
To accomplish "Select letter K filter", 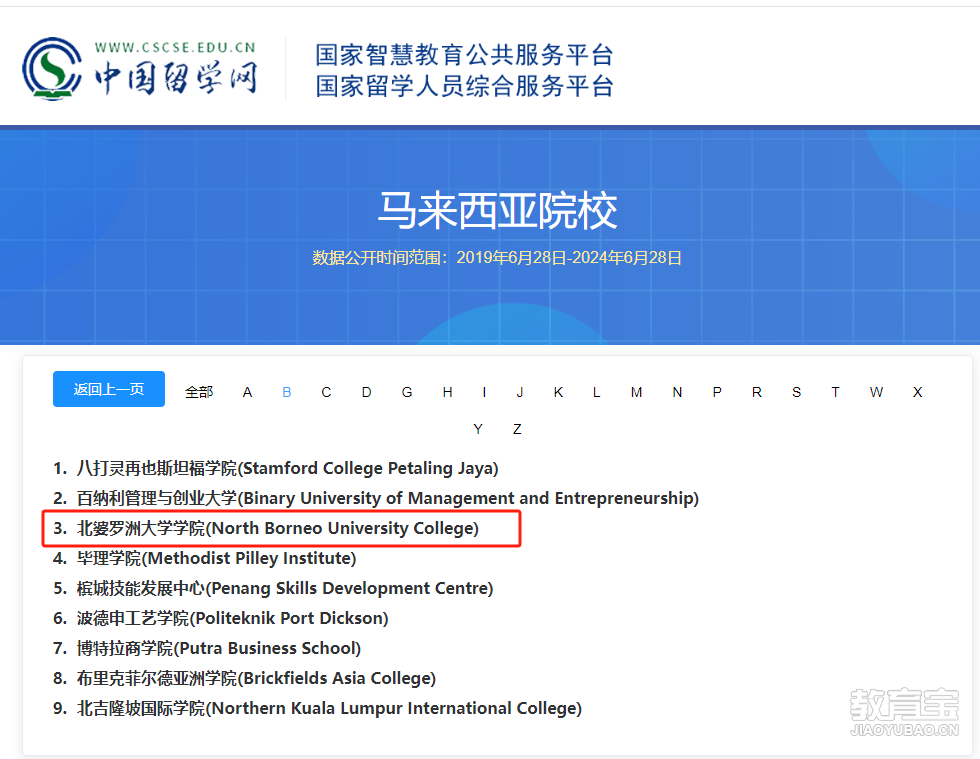I will (x=559, y=392).
